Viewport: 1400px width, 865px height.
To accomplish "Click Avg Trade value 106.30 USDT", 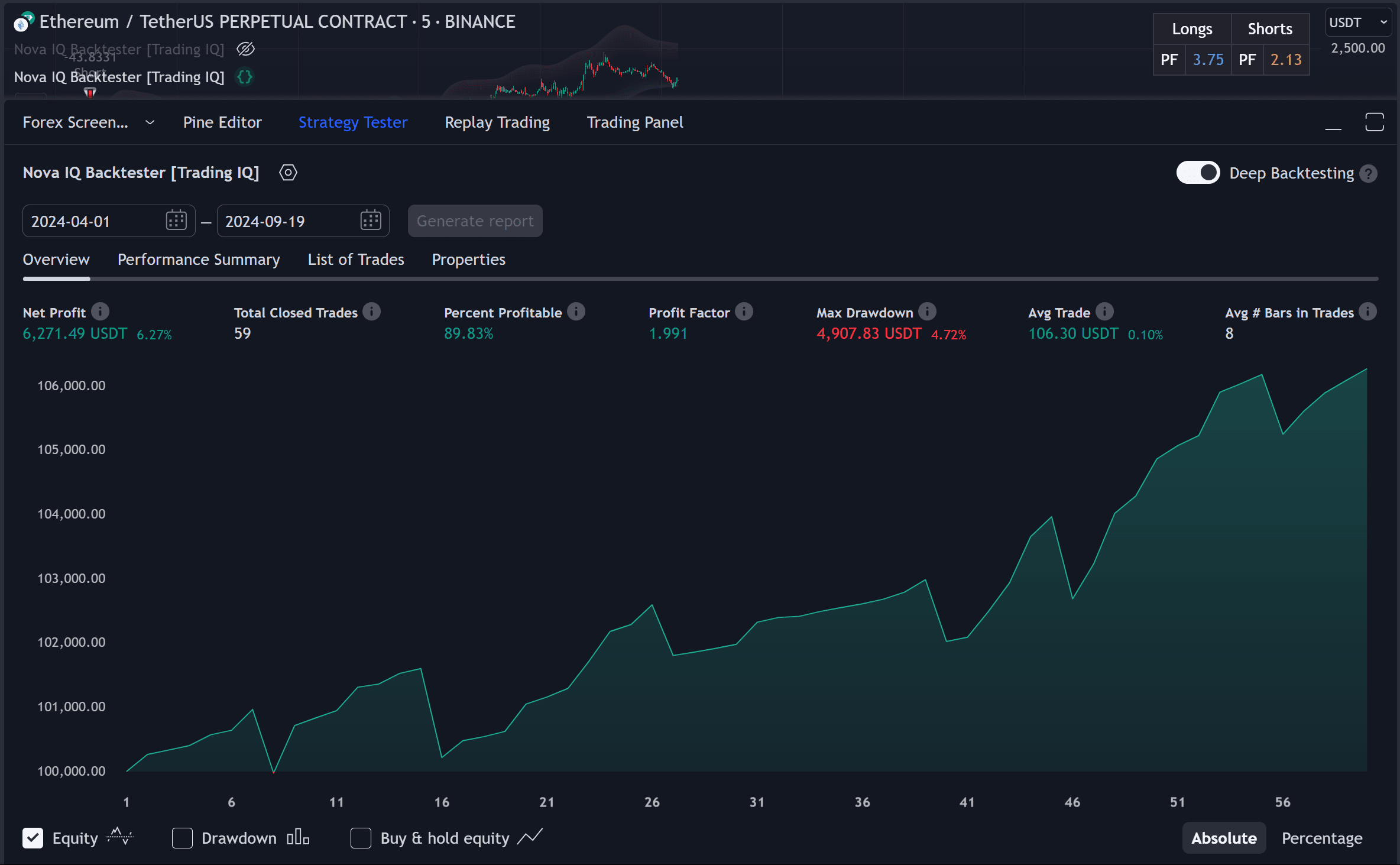I will [x=1073, y=334].
